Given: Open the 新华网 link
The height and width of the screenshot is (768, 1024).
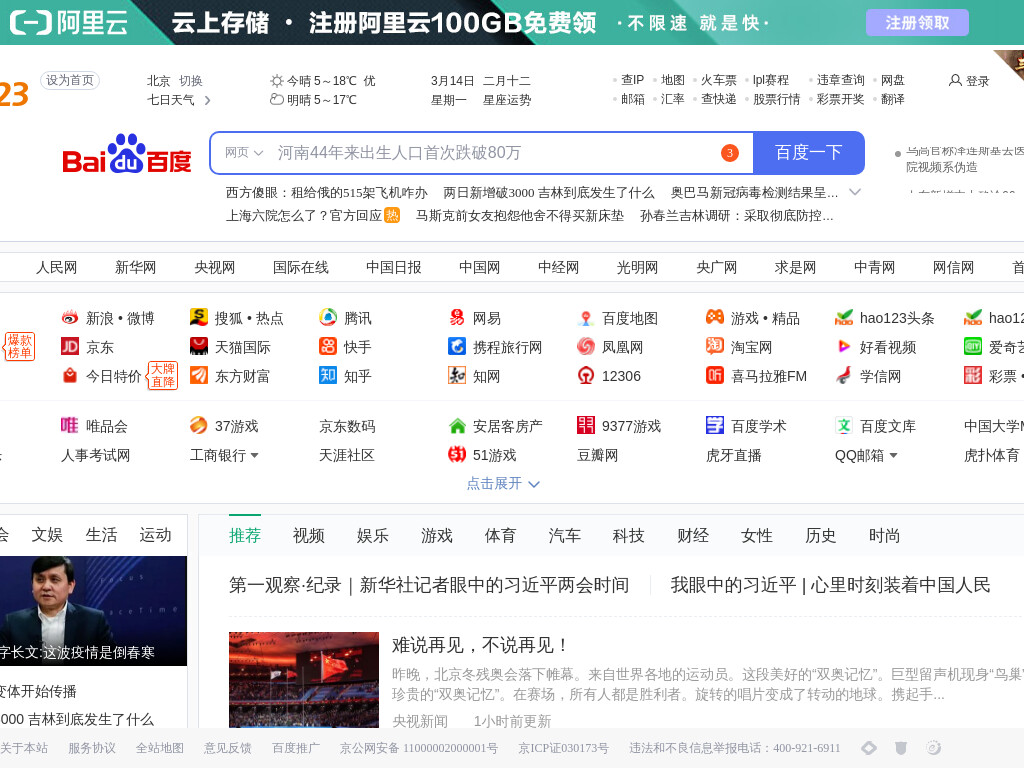Looking at the screenshot, I should coord(135,267).
